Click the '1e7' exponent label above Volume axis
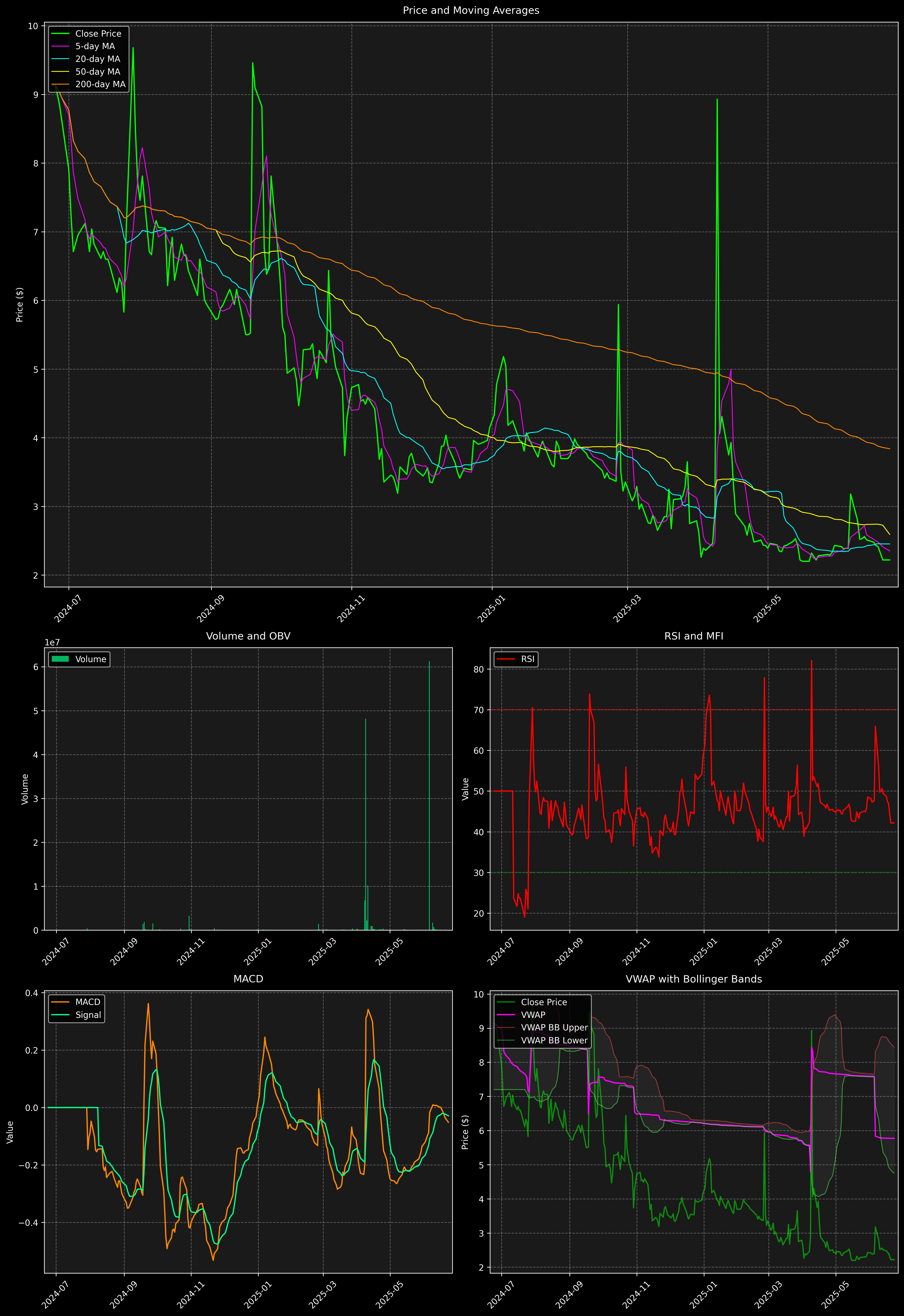904x1316 pixels. coord(52,643)
